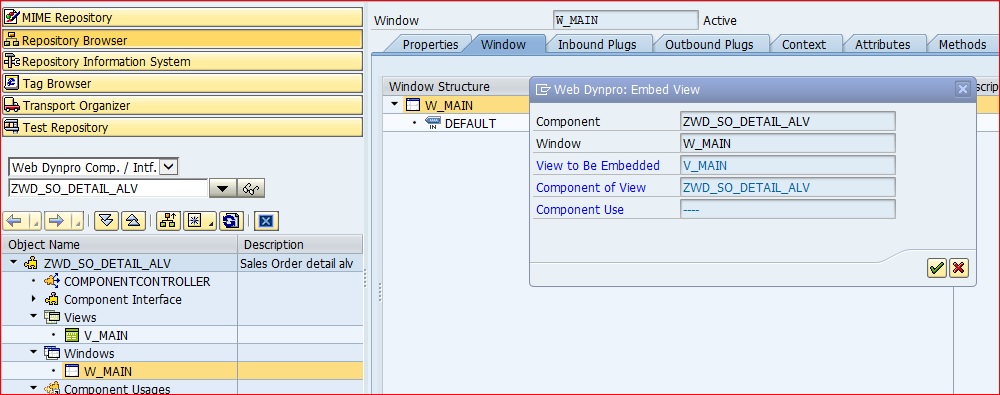Click the View to Be Embedded field
The width and height of the screenshot is (1000, 395).
788,165
